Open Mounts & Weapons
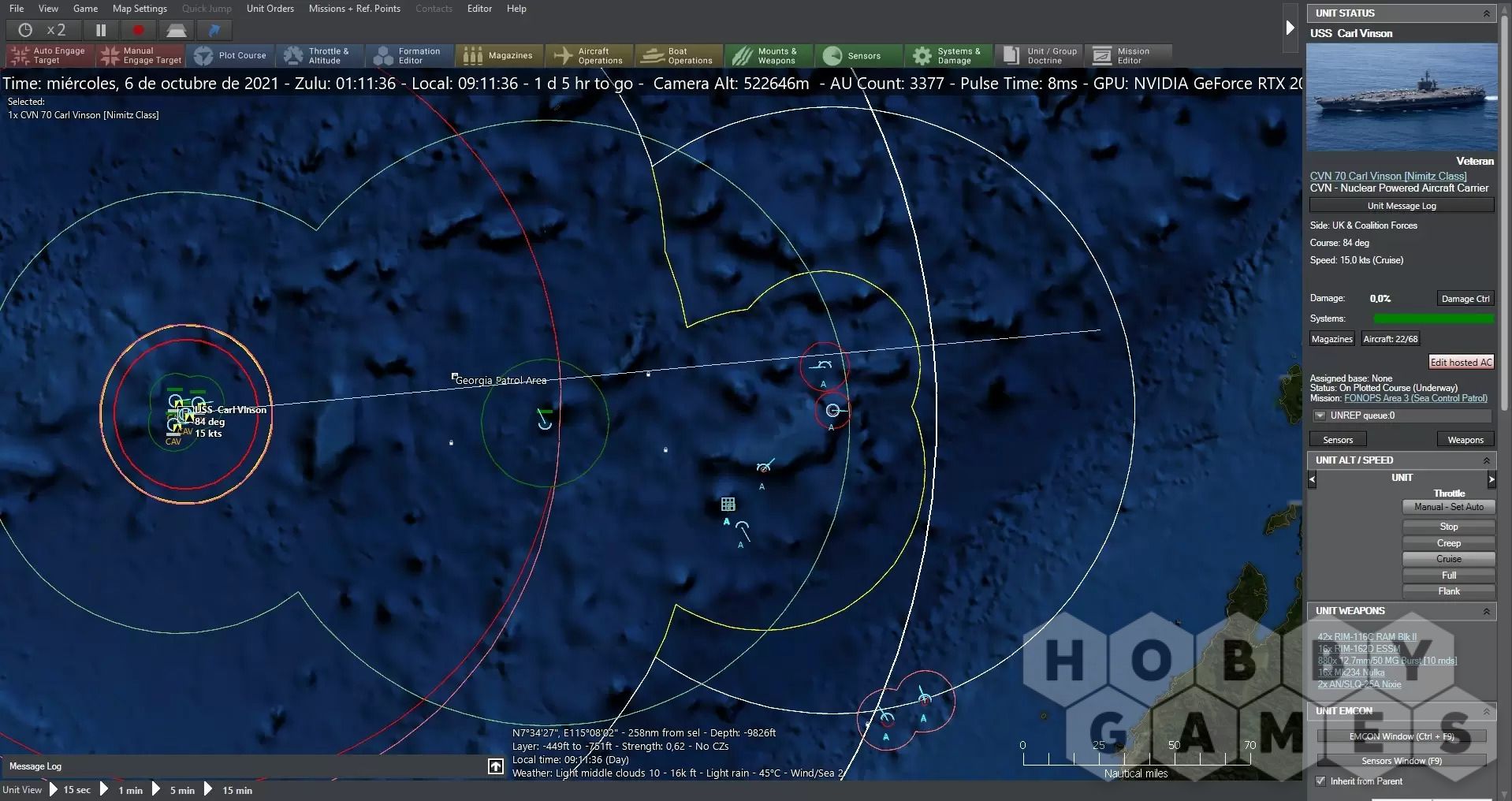 pos(769,55)
